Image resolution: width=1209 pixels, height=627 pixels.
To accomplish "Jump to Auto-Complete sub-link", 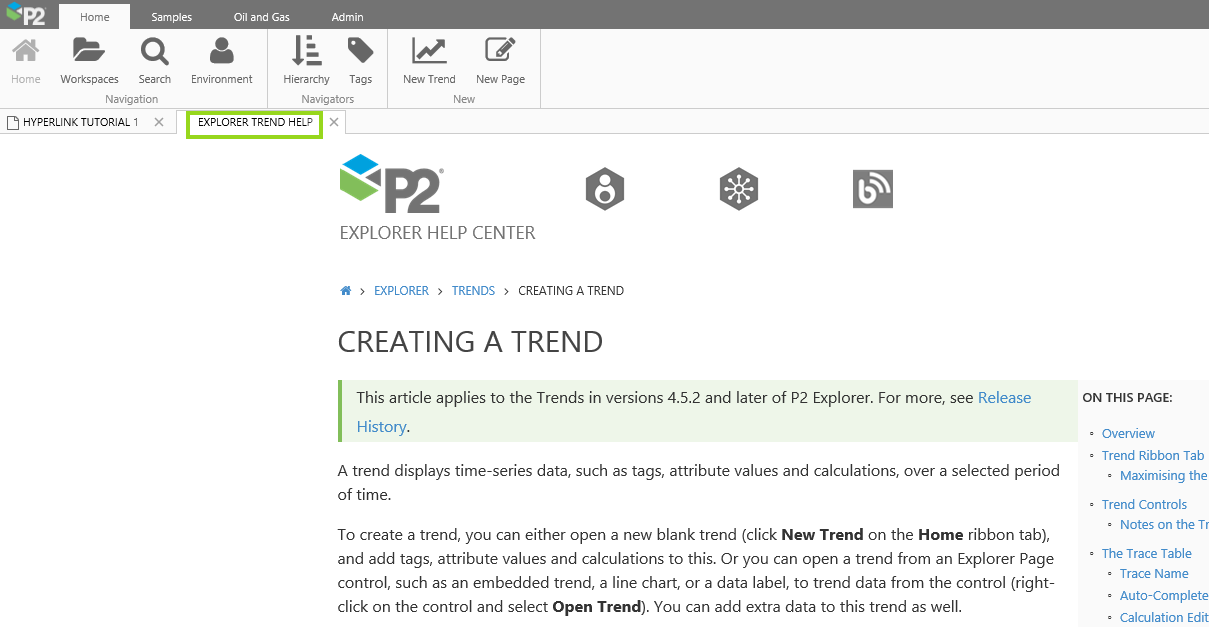I will pos(1164,596).
